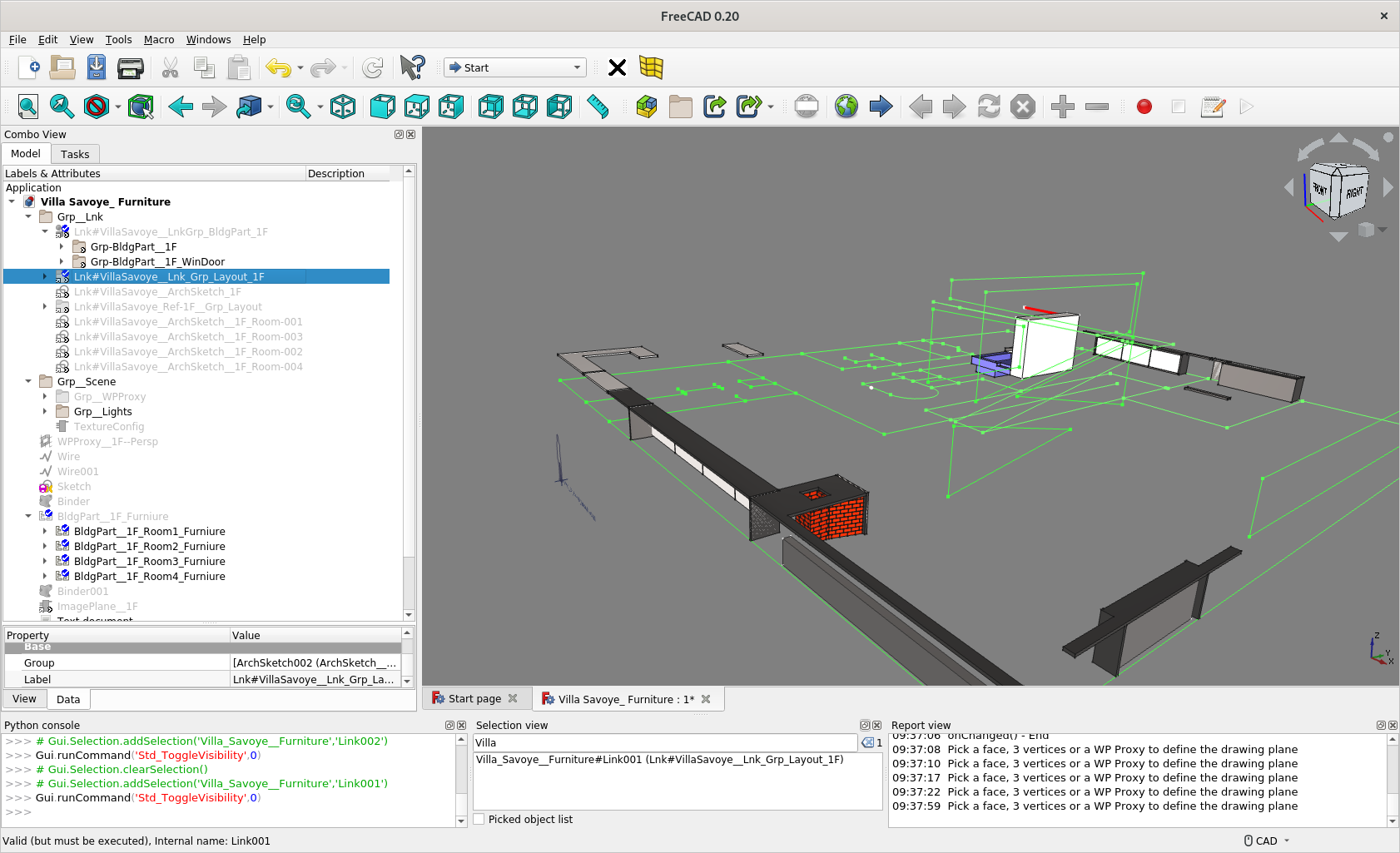This screenshot has width=1400, height=853.
Task: Rotate view using navigation cube RIGHT face
Action: click(x=1354, y=193)
